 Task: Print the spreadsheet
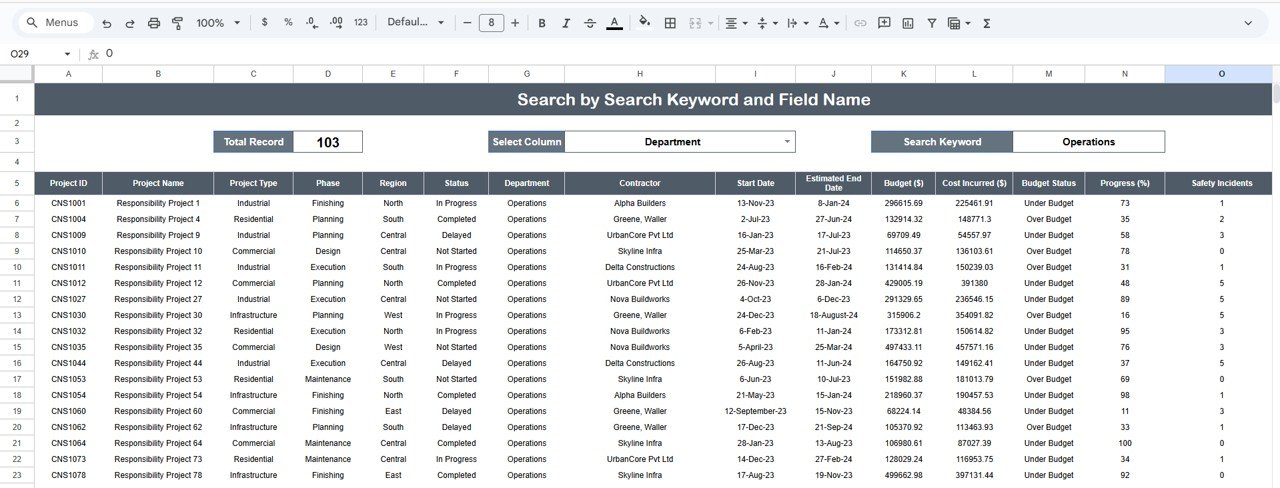[x=154, y=22]
